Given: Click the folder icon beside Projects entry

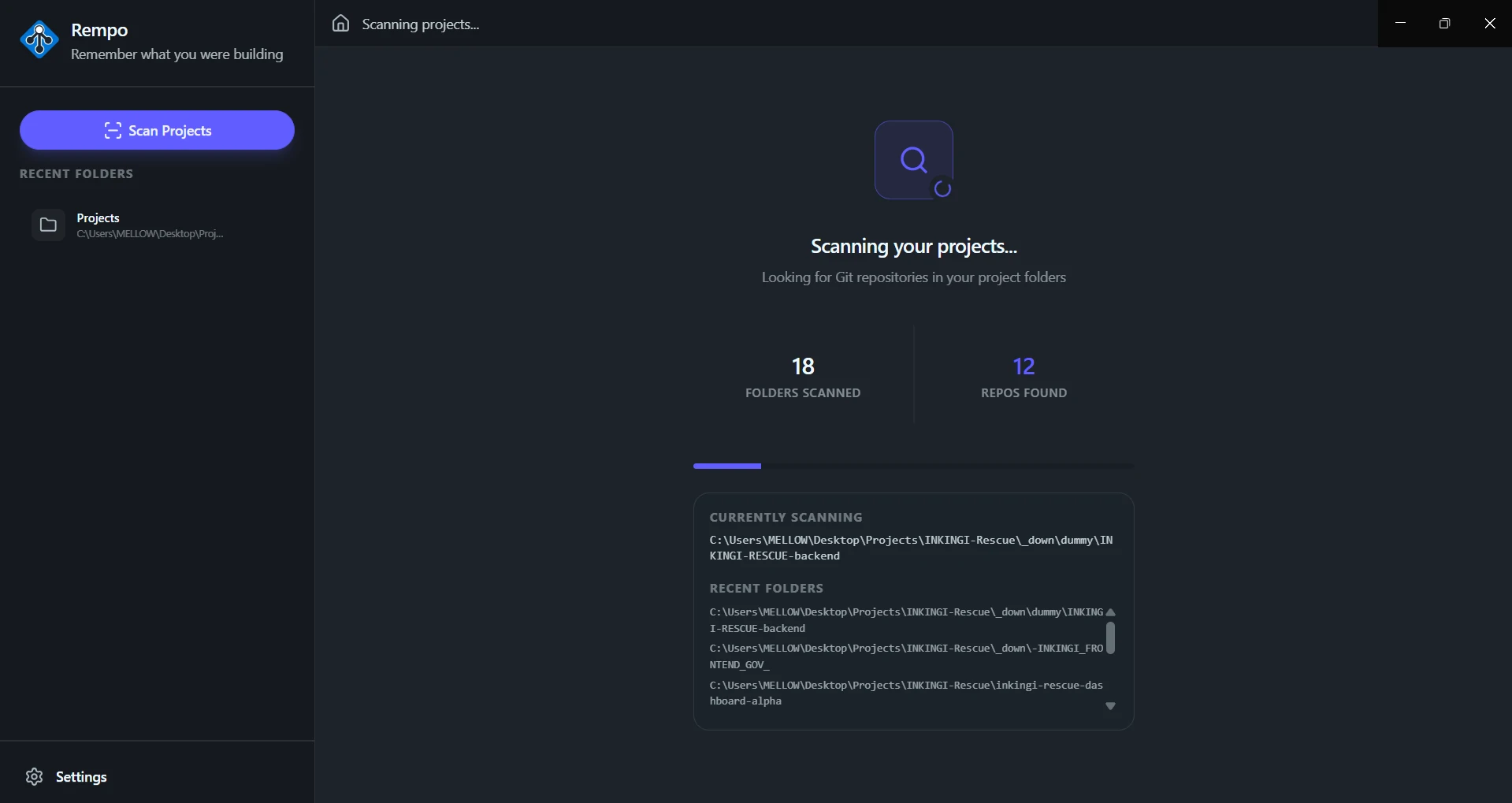Looking at the screenshot, I should [47, 225].
